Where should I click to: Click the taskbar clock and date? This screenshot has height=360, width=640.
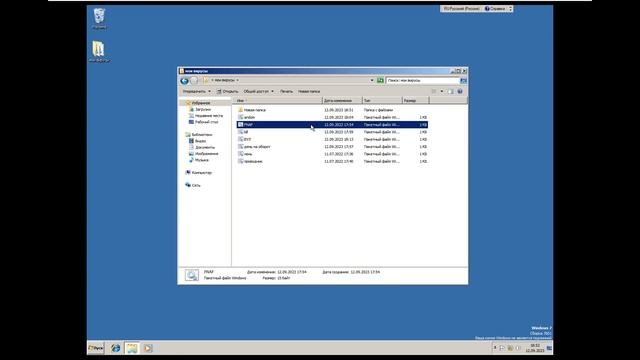(535, 348)
